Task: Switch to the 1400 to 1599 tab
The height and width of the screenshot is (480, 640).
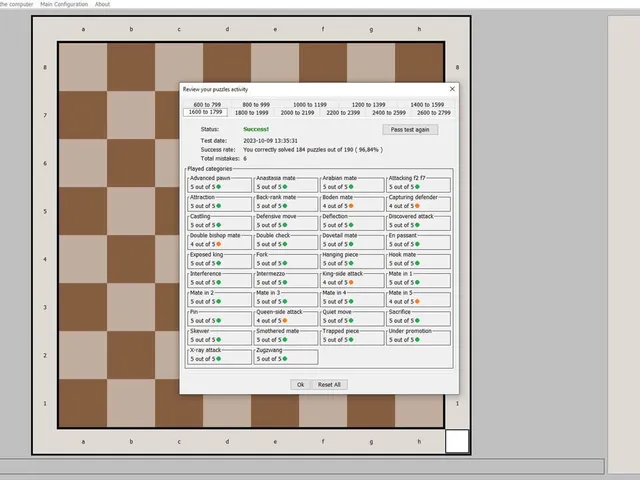Action: coord(427,104)
